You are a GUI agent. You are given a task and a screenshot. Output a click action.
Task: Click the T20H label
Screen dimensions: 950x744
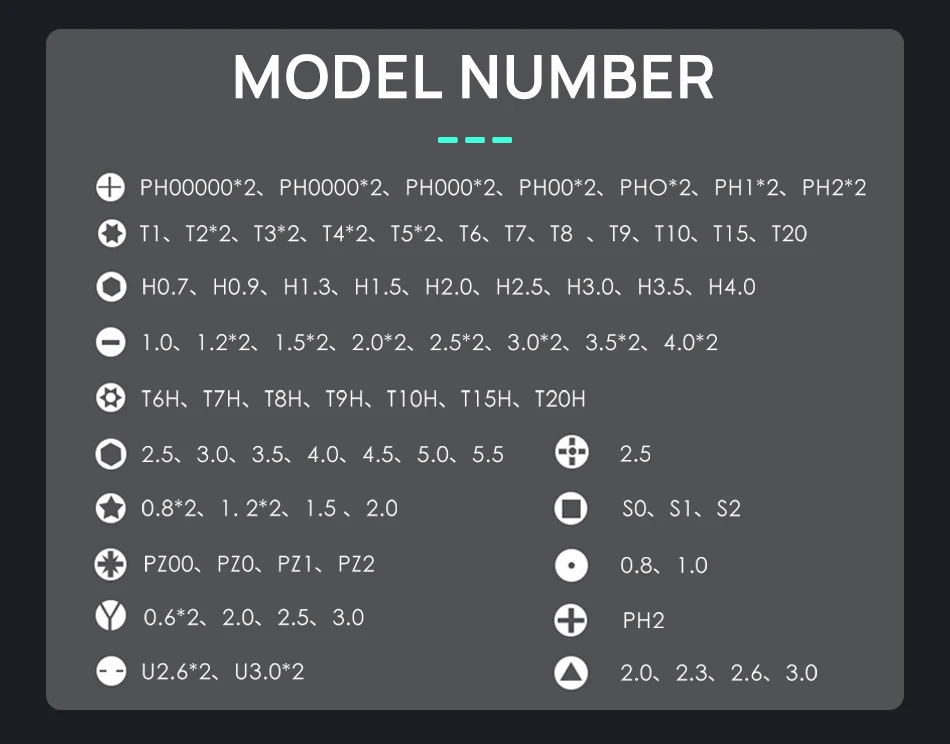[560, 399]
